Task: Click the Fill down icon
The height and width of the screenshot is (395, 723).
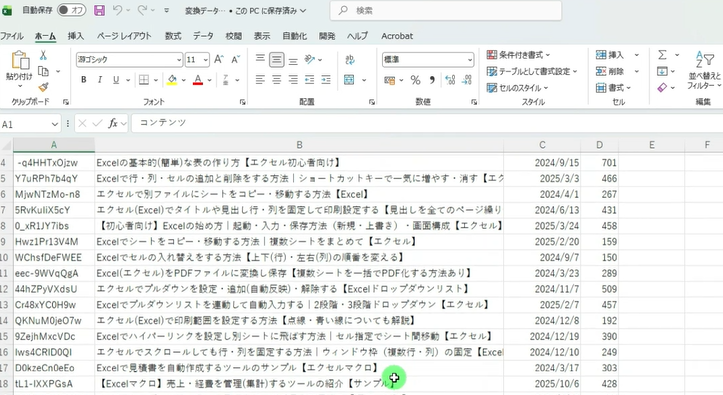Action: point(662,71)
